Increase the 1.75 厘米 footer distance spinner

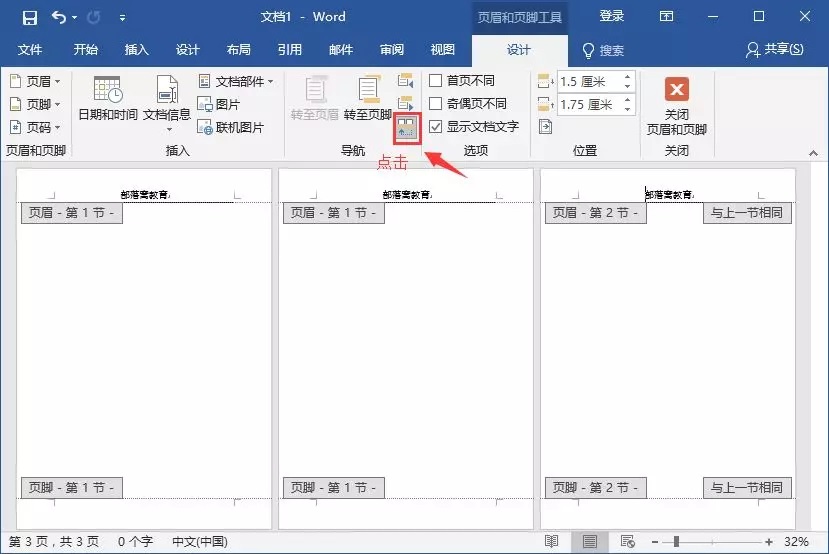628,99
